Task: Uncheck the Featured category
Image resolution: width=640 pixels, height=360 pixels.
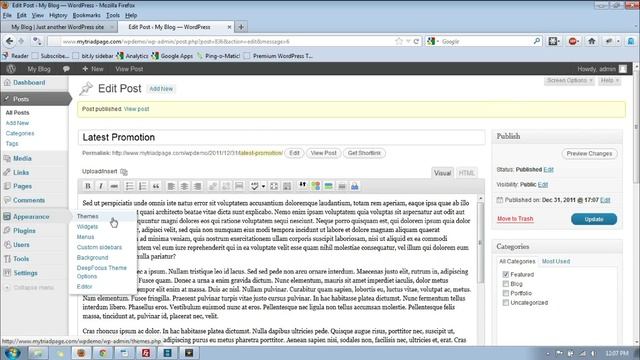Action: [x=506, y=274]
